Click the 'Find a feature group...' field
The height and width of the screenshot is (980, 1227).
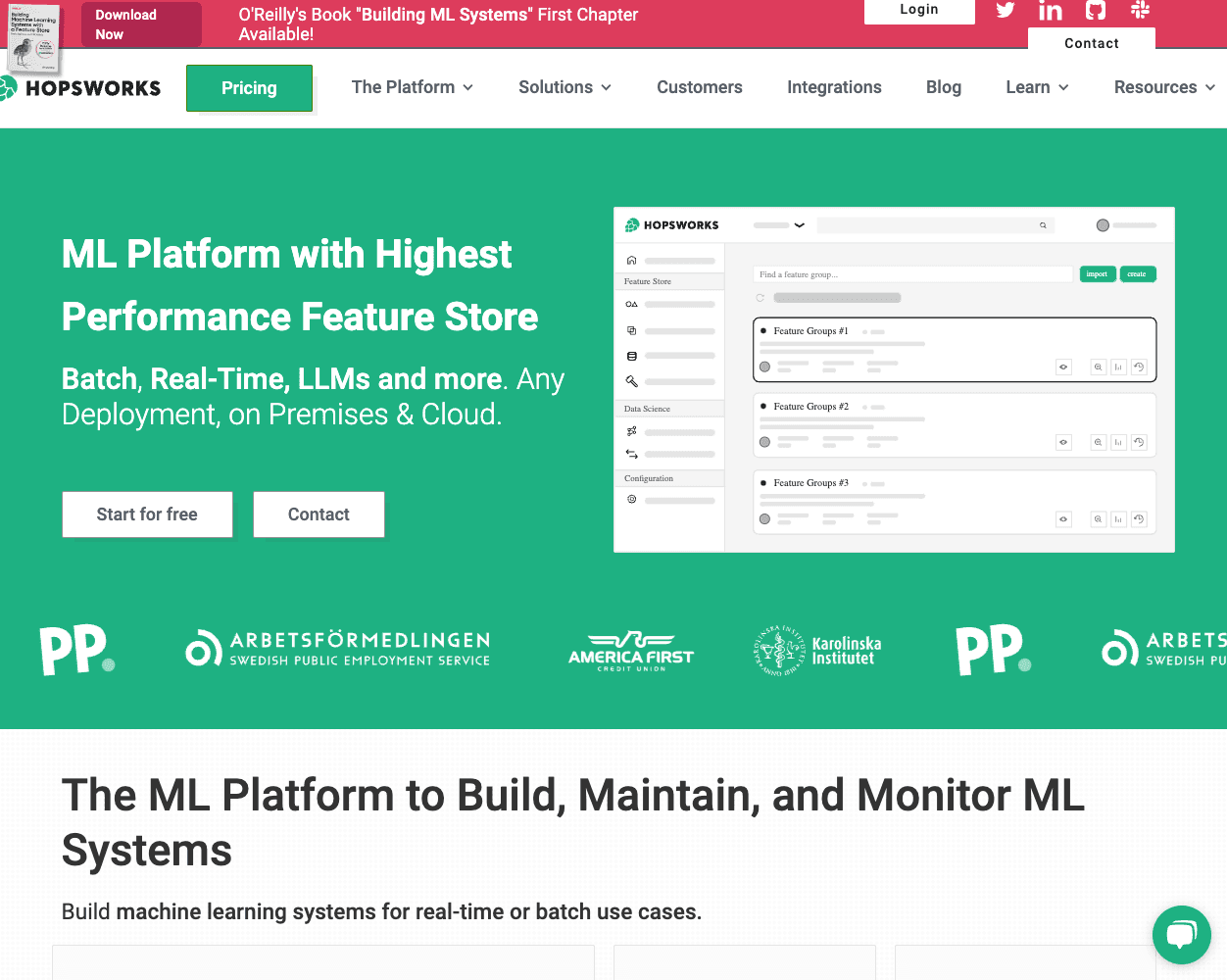[913, 274]
